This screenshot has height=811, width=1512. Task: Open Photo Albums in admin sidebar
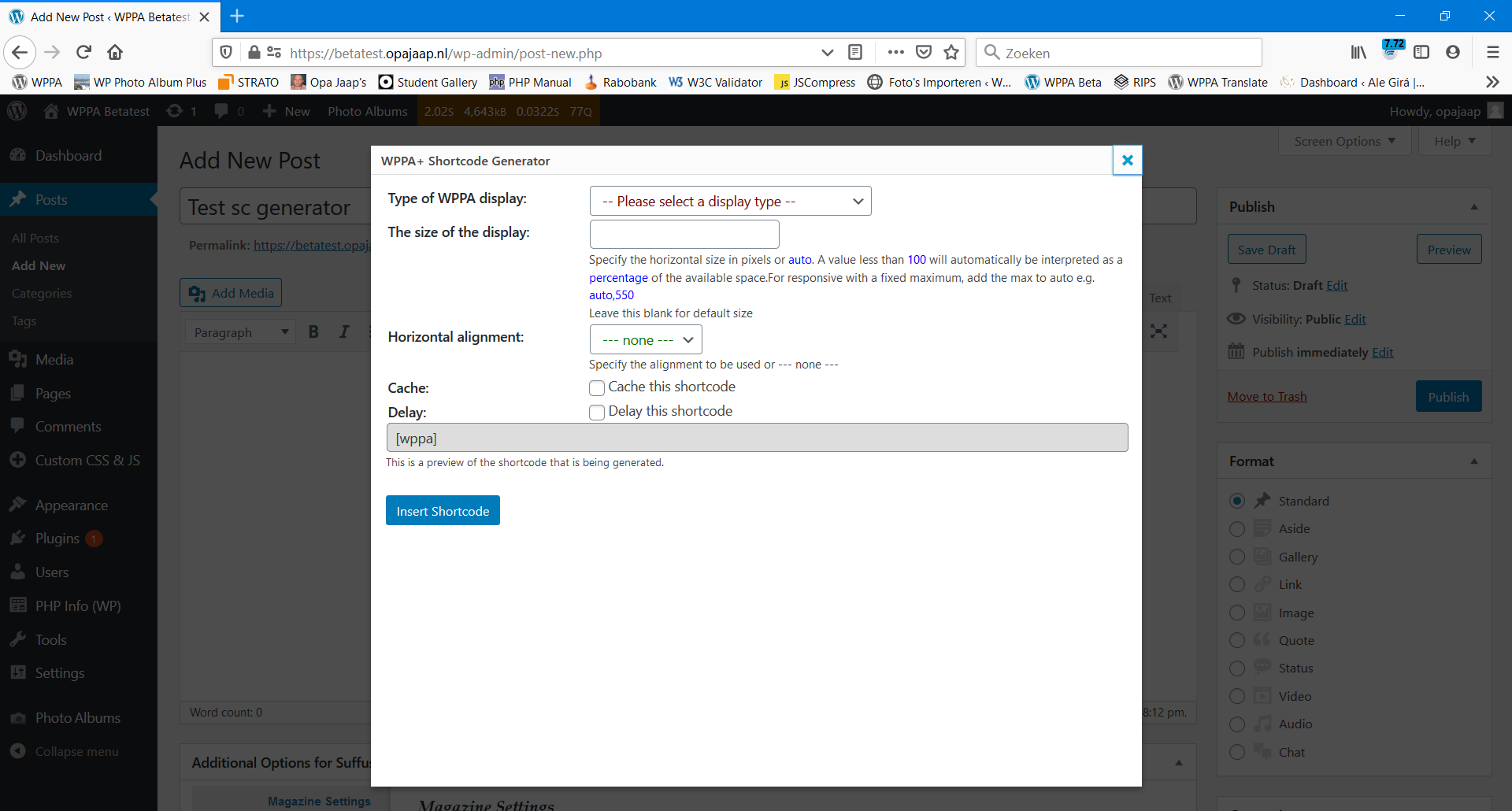click(77, 718)
